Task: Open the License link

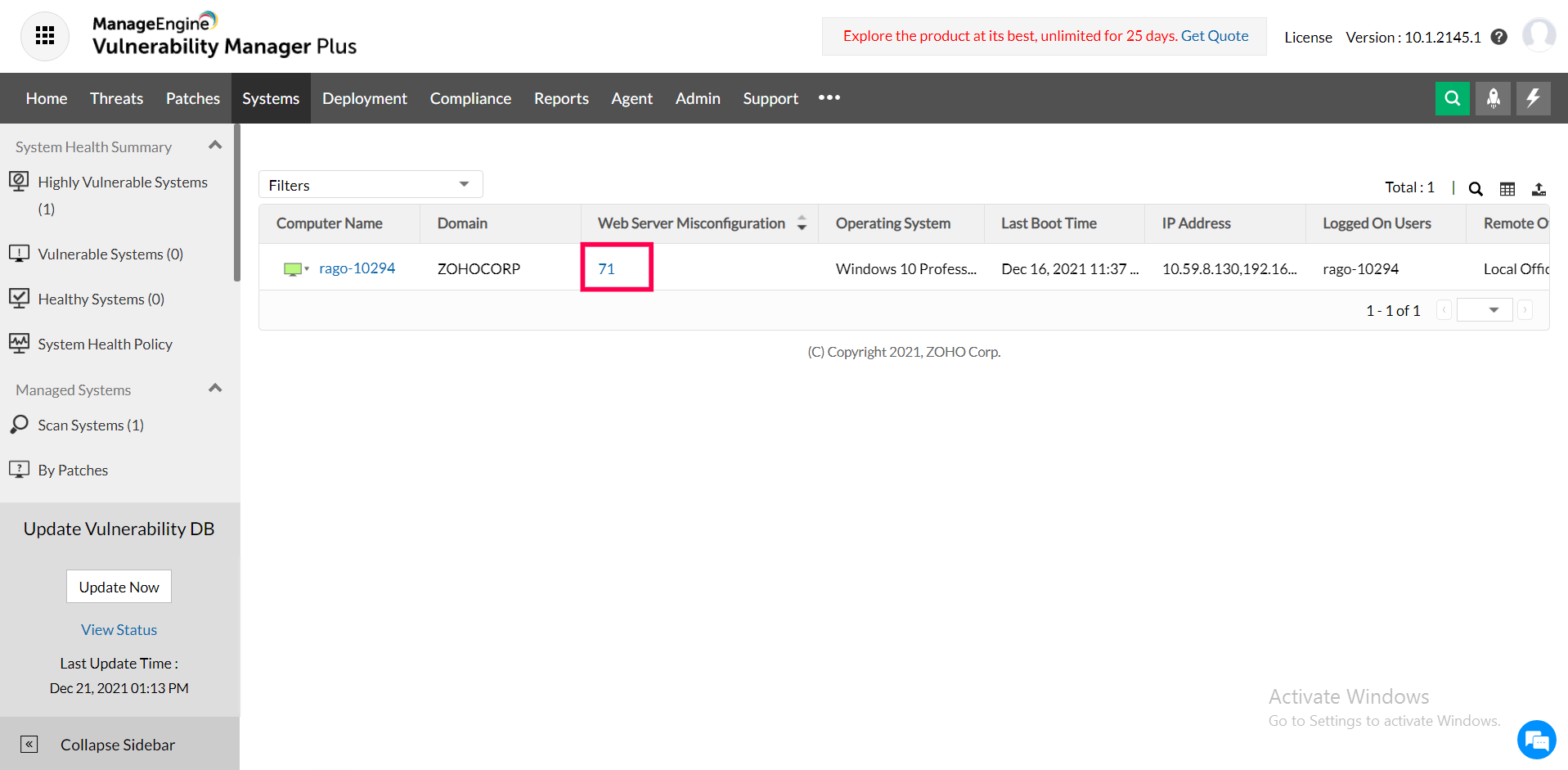Action: pyautogui.click(x=1308, y=37)
